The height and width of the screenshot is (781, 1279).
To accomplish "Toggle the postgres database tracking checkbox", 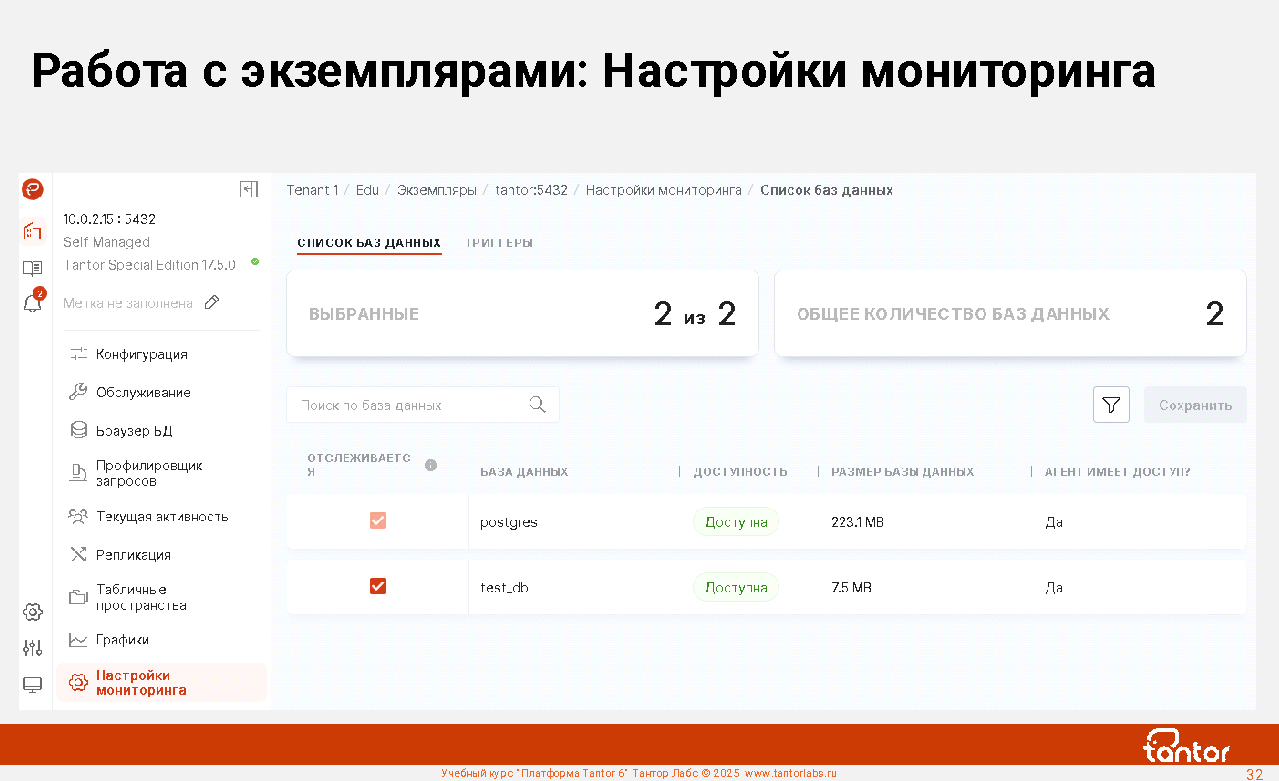I will point(378,521).
